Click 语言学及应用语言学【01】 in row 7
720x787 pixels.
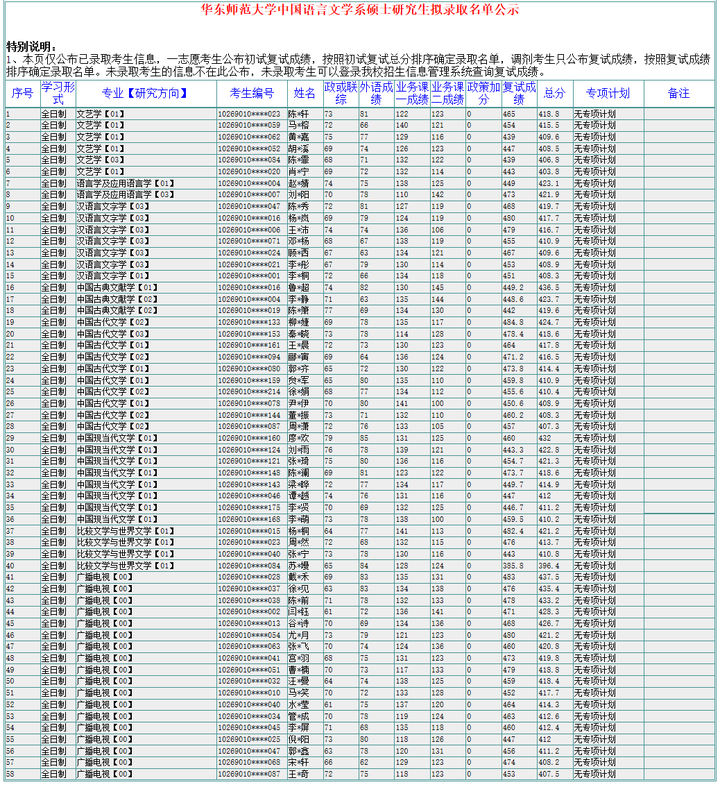[125, 183]
